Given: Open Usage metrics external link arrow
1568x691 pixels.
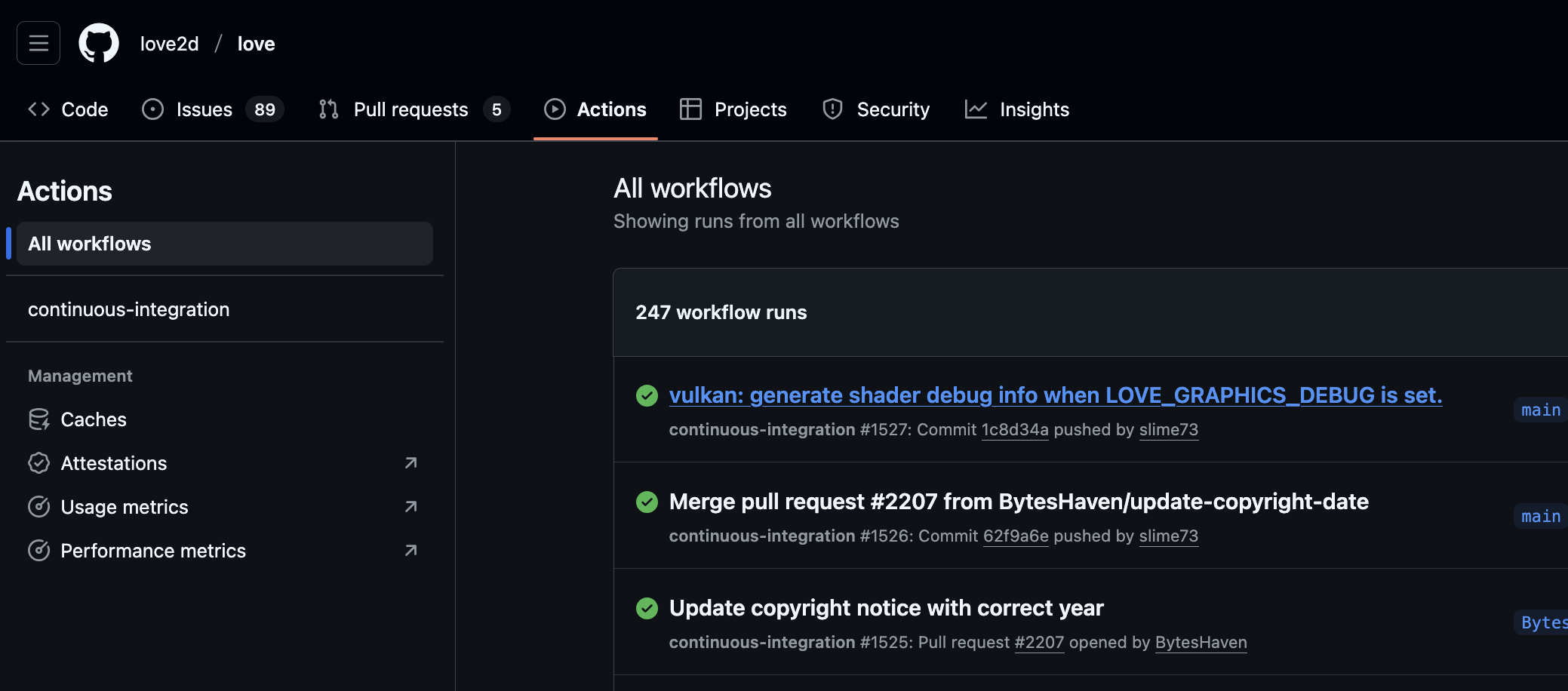Looking at the screenshot, I should click(x=410, y=507).
